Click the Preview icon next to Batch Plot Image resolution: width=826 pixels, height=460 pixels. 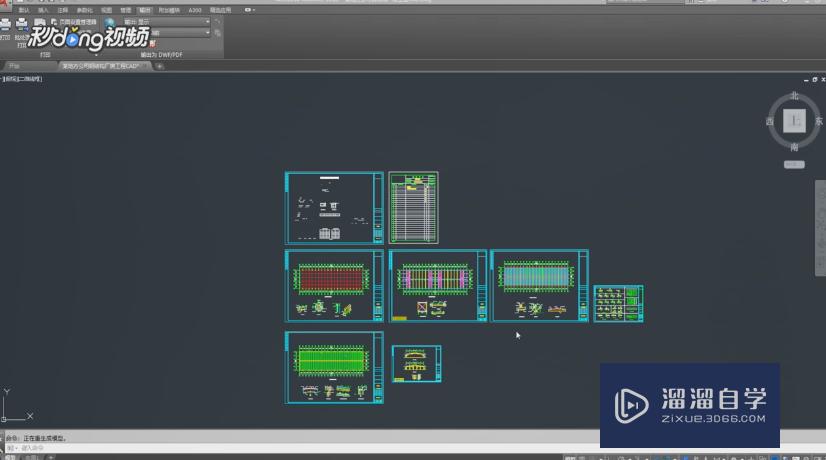(40, 24)
